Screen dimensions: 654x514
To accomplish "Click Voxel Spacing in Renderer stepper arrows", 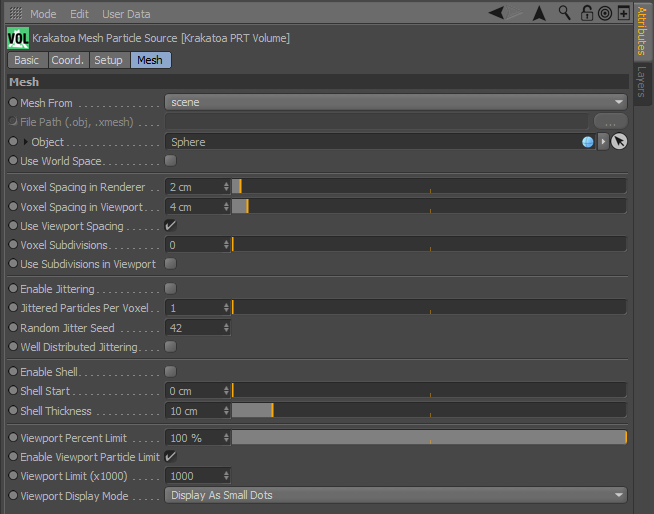I will [226, 186].
